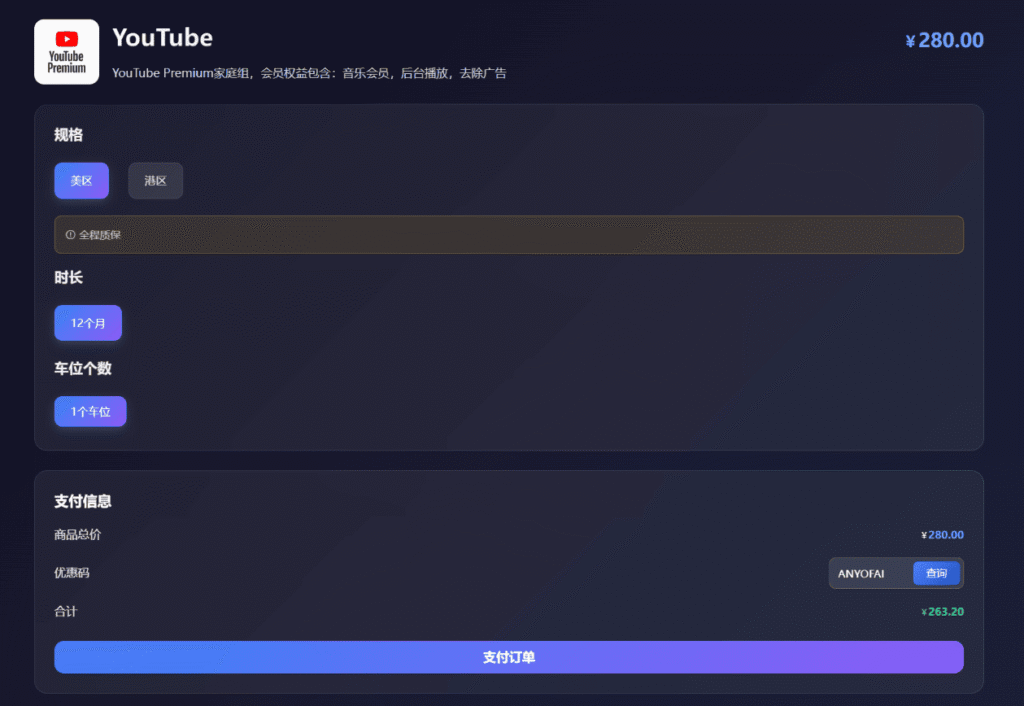
Task: Click the info icon beside 全程质保
Action: coord(71,234)
